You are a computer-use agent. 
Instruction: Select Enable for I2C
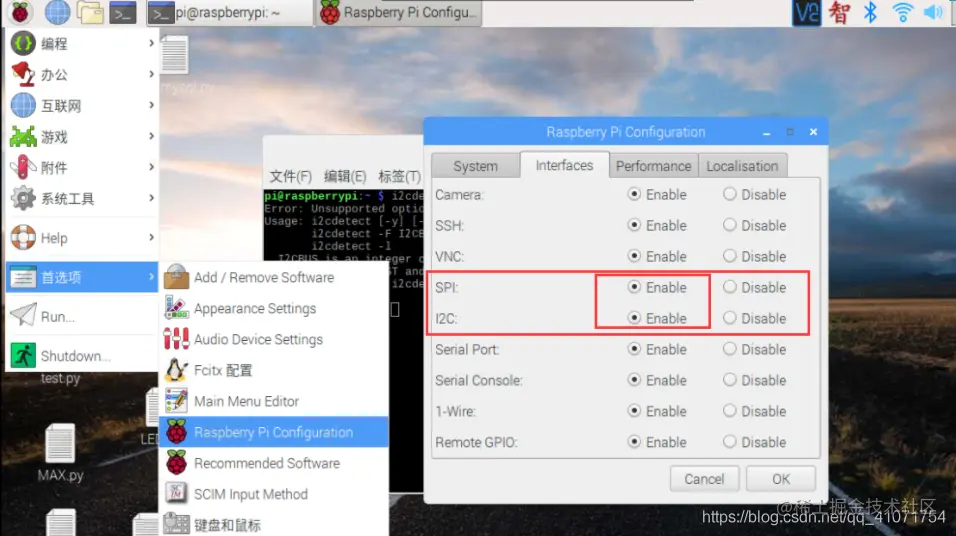634,318
